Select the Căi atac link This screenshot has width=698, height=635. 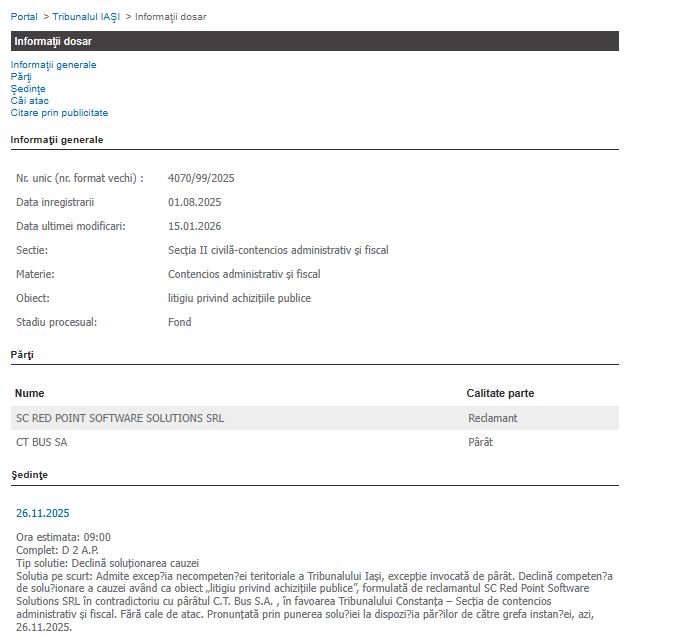point(30,101)
